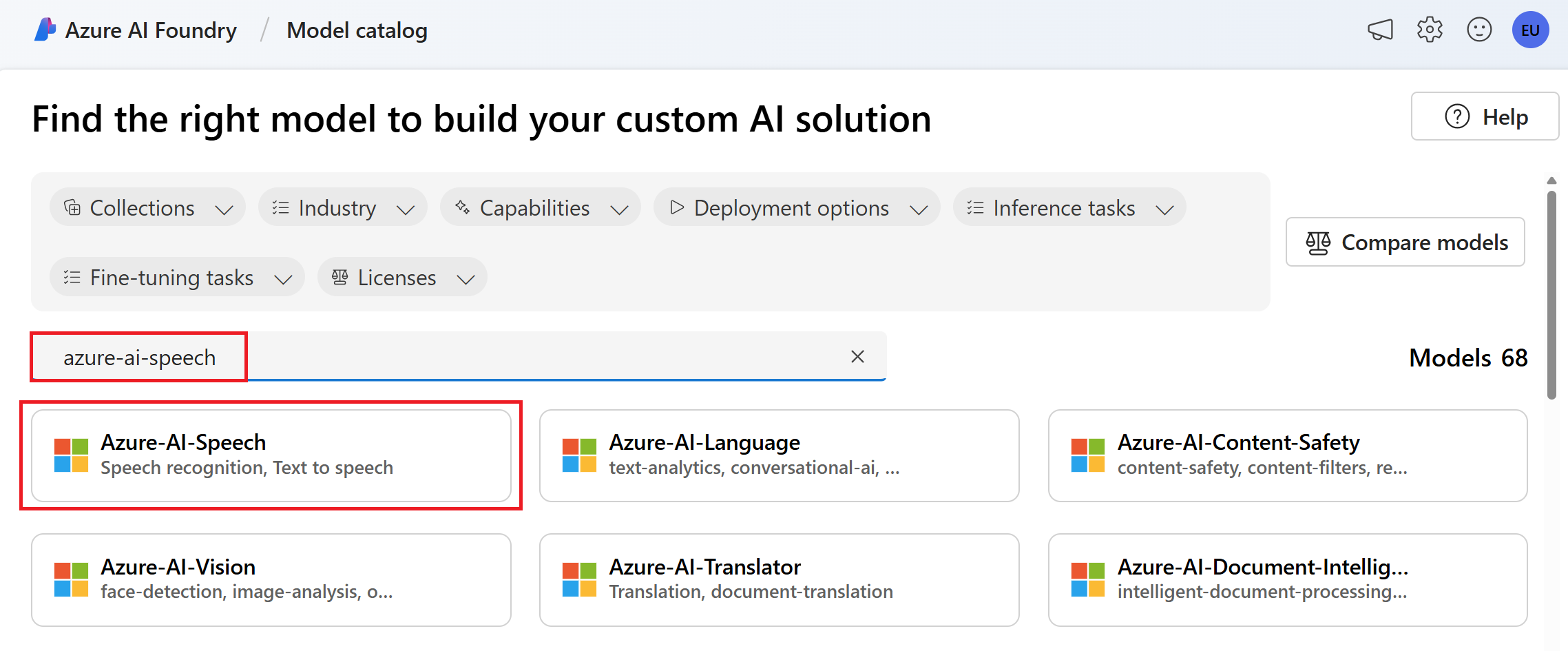1568x651 pixels.
Task: Click the Azure-AI-Vision Microsoft logo icon
Action: pyautogui.click(x=71, y=579)
